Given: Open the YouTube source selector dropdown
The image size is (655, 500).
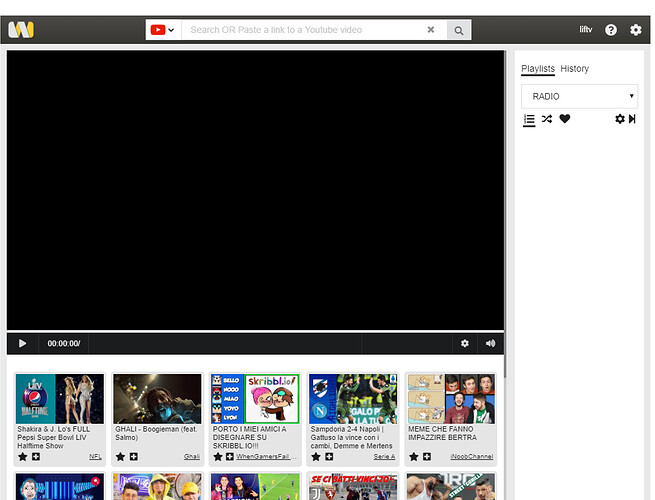Looking at the screenshot, I should (162, 30).
